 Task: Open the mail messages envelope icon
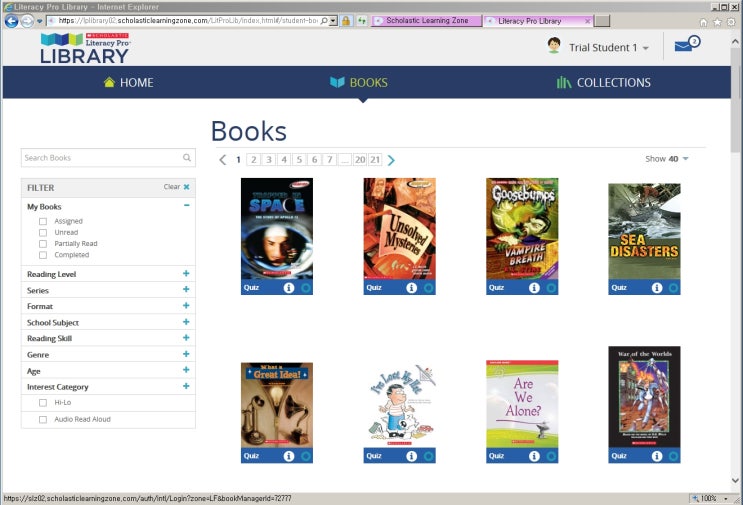click(x=687, y=45)
